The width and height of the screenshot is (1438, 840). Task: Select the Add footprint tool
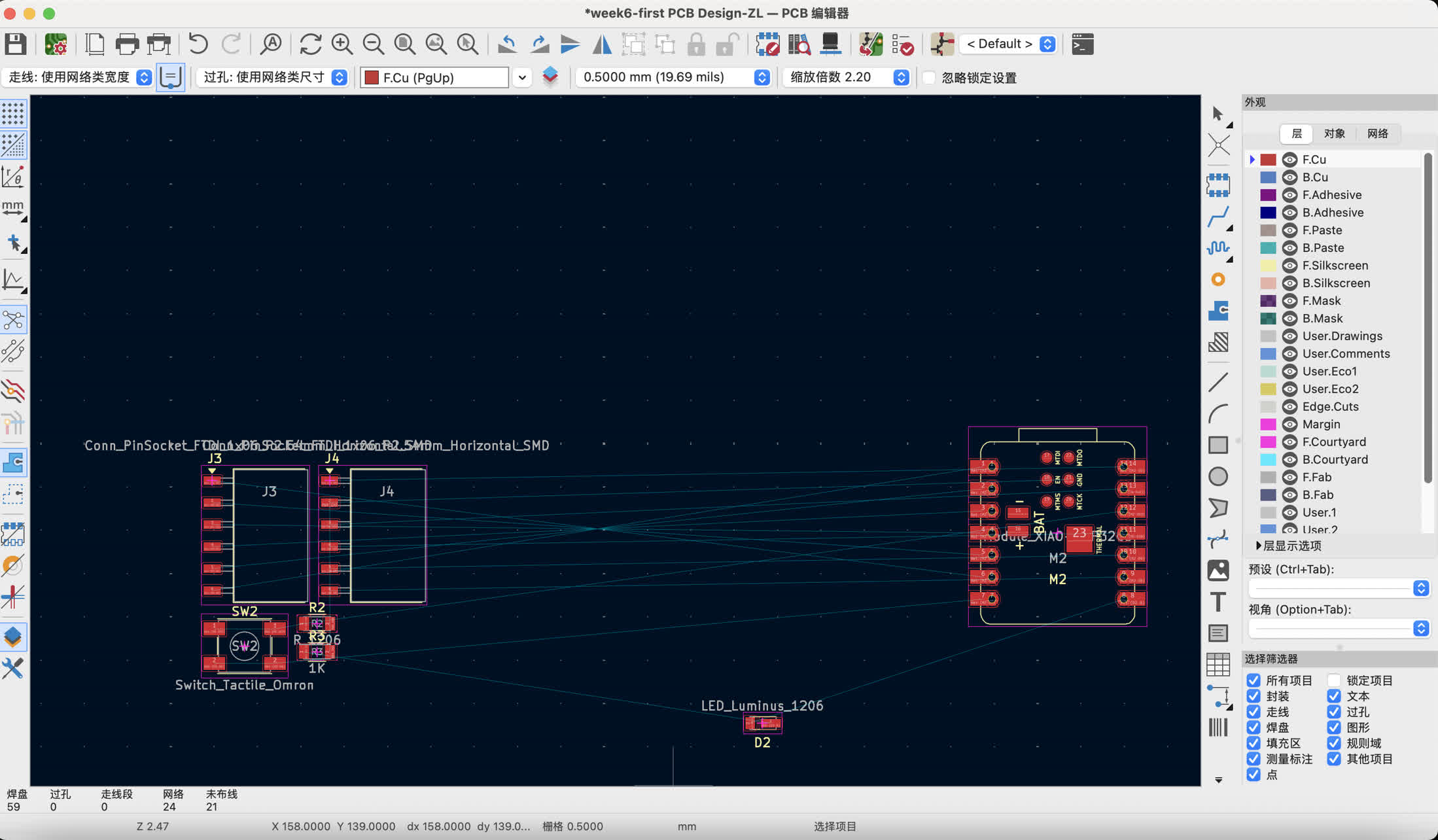point(1218,185)
